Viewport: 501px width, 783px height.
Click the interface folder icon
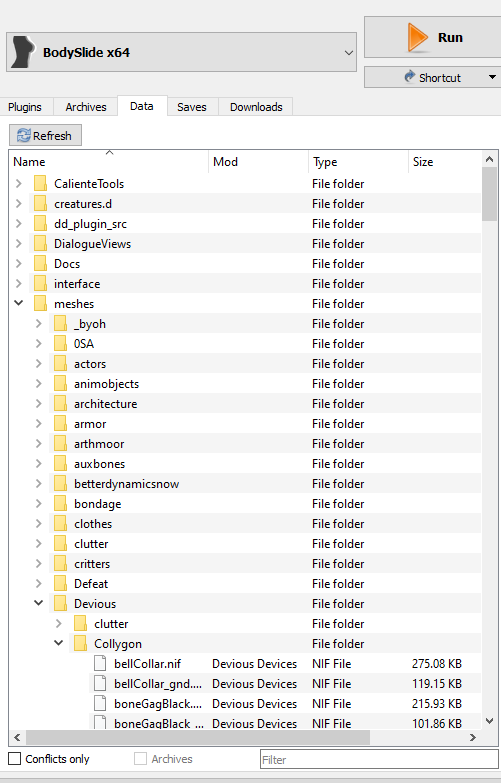pyautogui.click(x=40, y=284)
